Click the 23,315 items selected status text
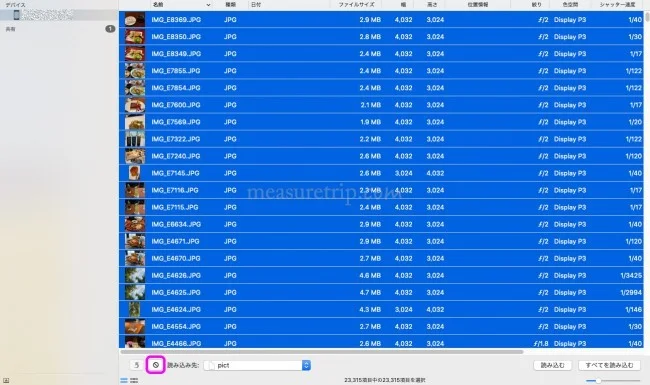This screenshot has width=650, height=385. click(x=384, y=380)
